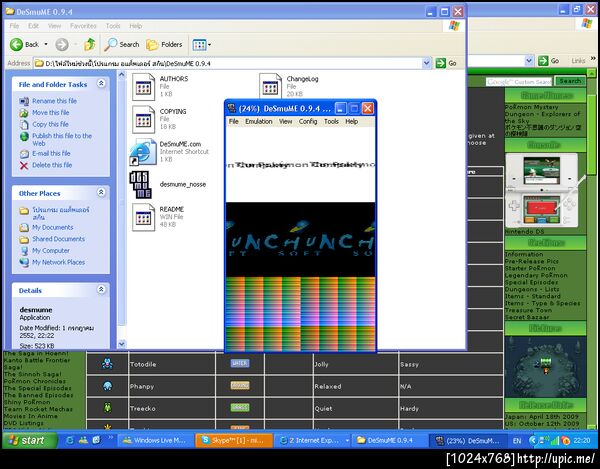Collapse the Other Places panel
The height and width of the screenshot is (469, 600).
pyautogui.click(x=101, y=192)
